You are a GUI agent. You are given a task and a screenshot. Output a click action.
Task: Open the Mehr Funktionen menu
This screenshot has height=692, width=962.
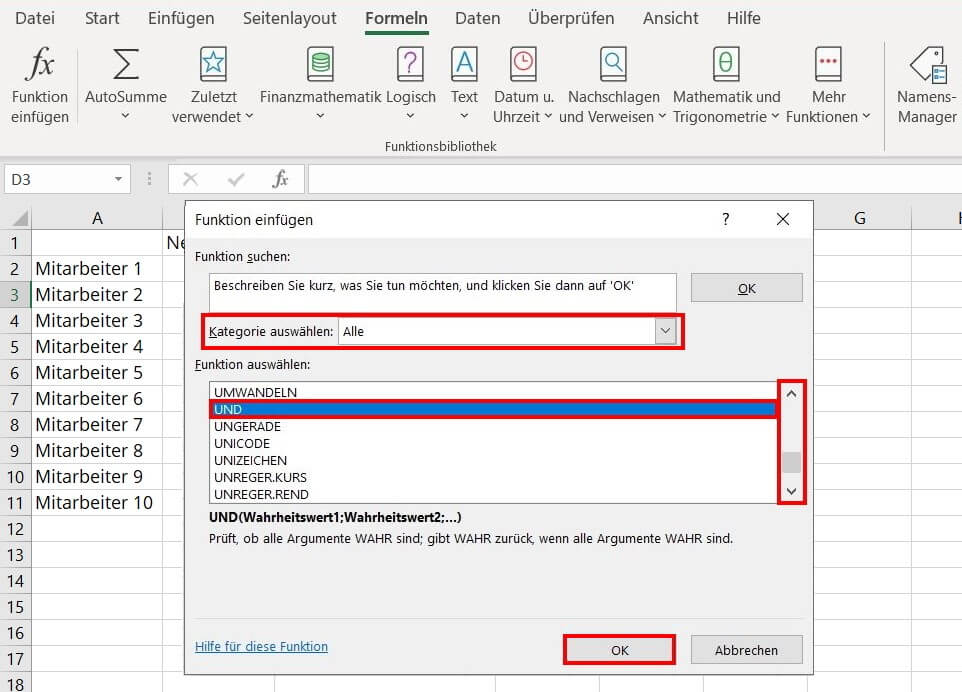(828, 85)
